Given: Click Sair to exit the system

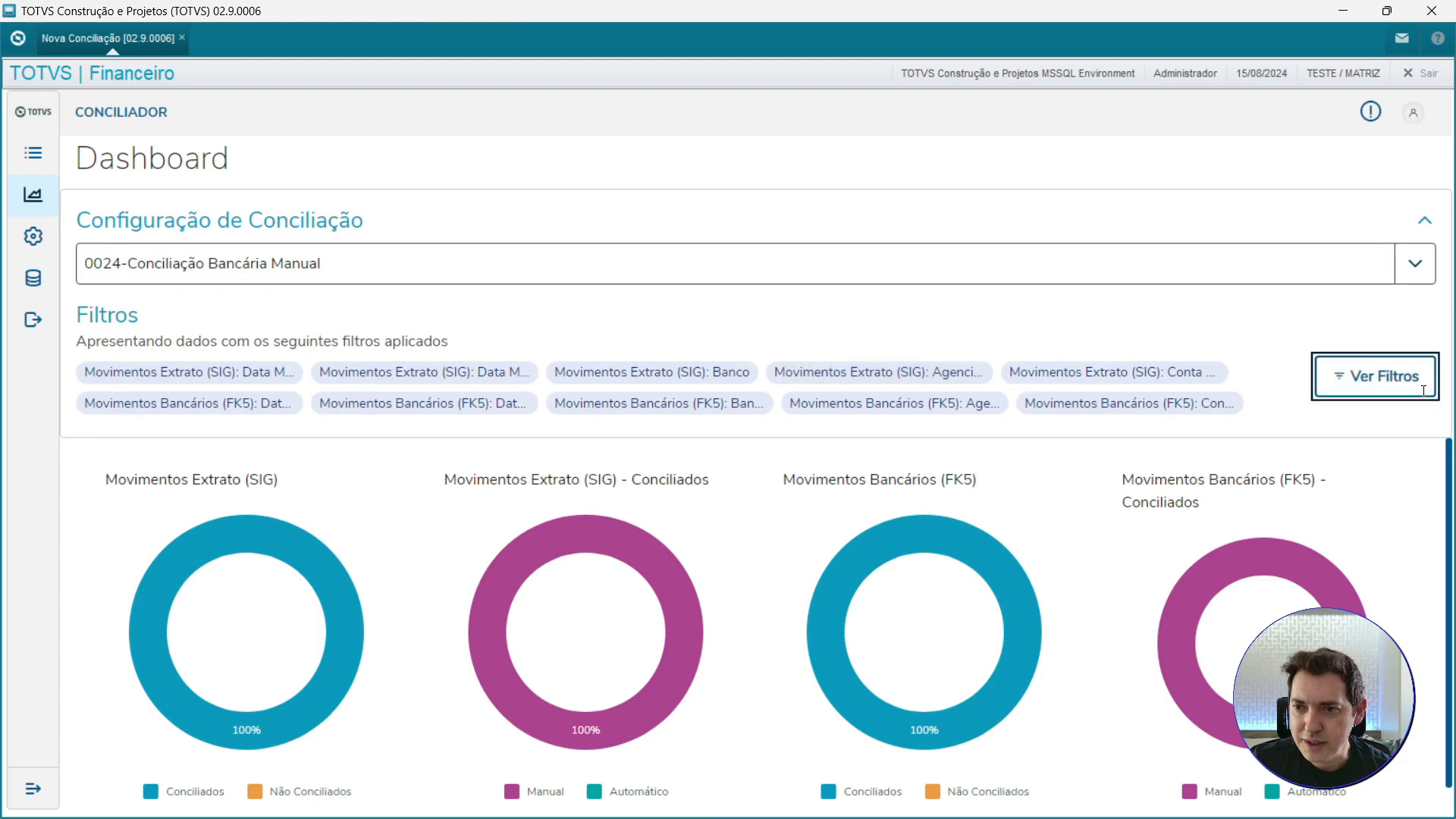Looking at the screenshot, I should [1420, 74].
